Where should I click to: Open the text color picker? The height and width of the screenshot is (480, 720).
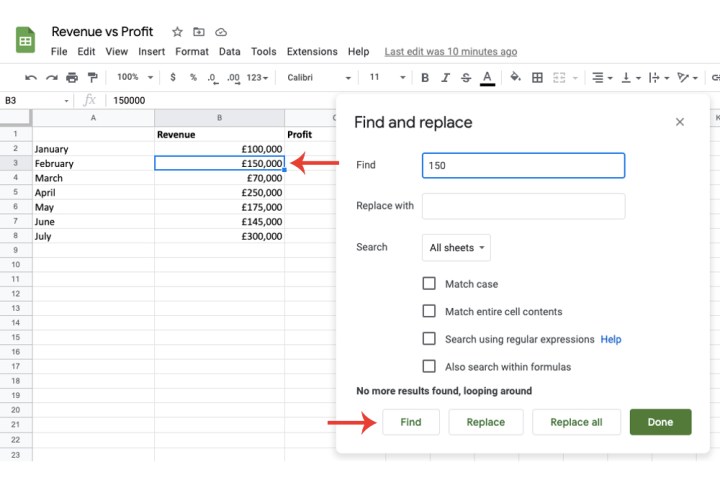[487, 78]
